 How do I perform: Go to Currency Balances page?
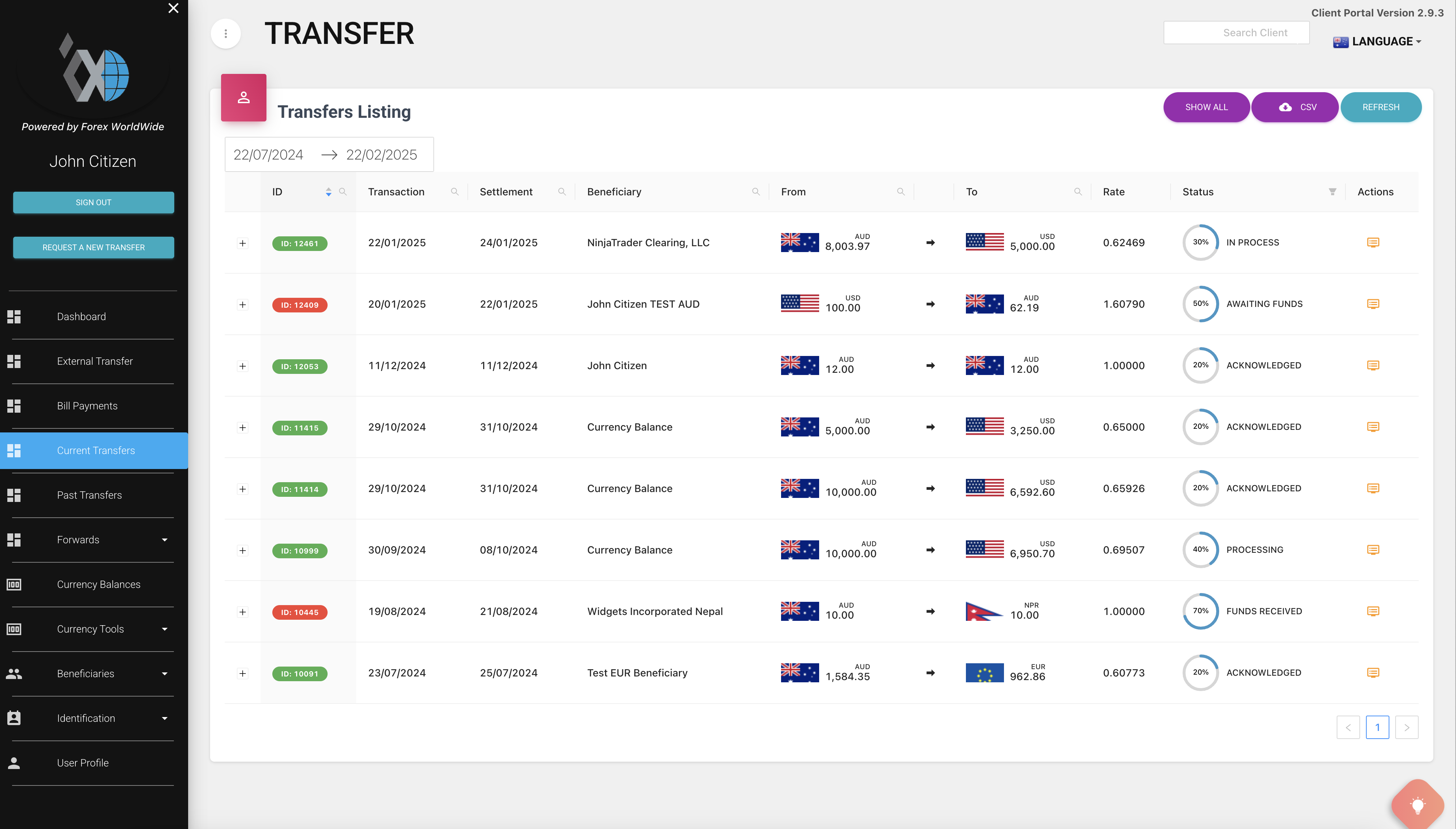98,585
